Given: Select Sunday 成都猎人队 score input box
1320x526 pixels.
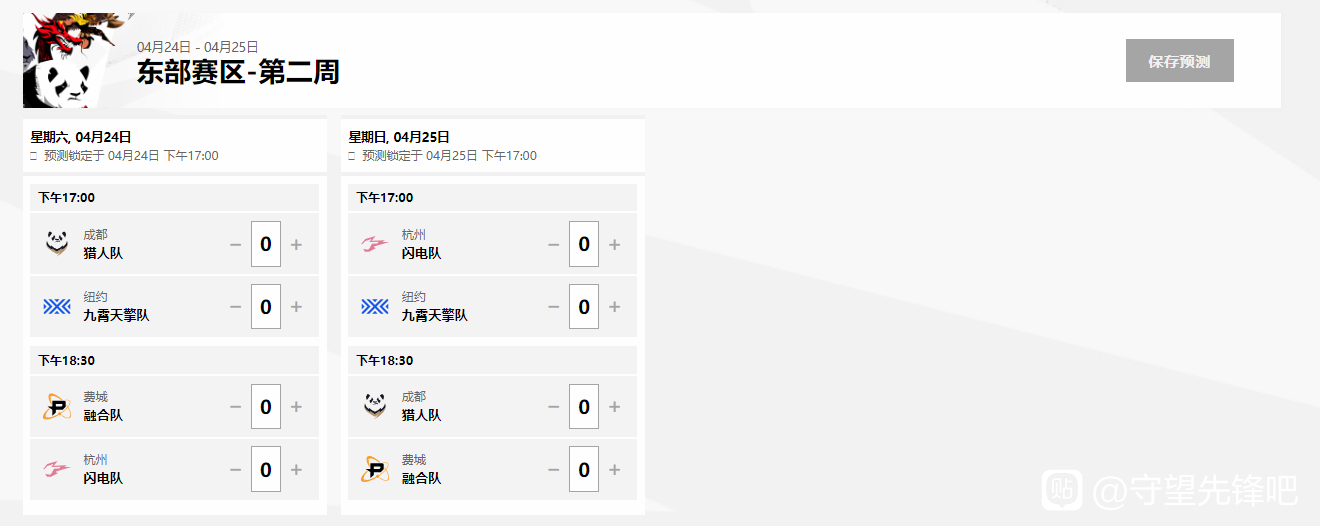Looking at the screenshot, I should [x=584, y=407].
